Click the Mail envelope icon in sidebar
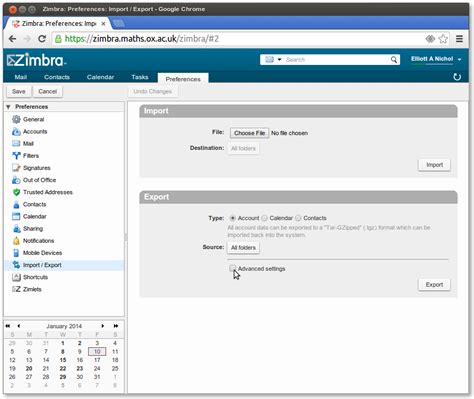474x399 pixels. tap(16, 144)
